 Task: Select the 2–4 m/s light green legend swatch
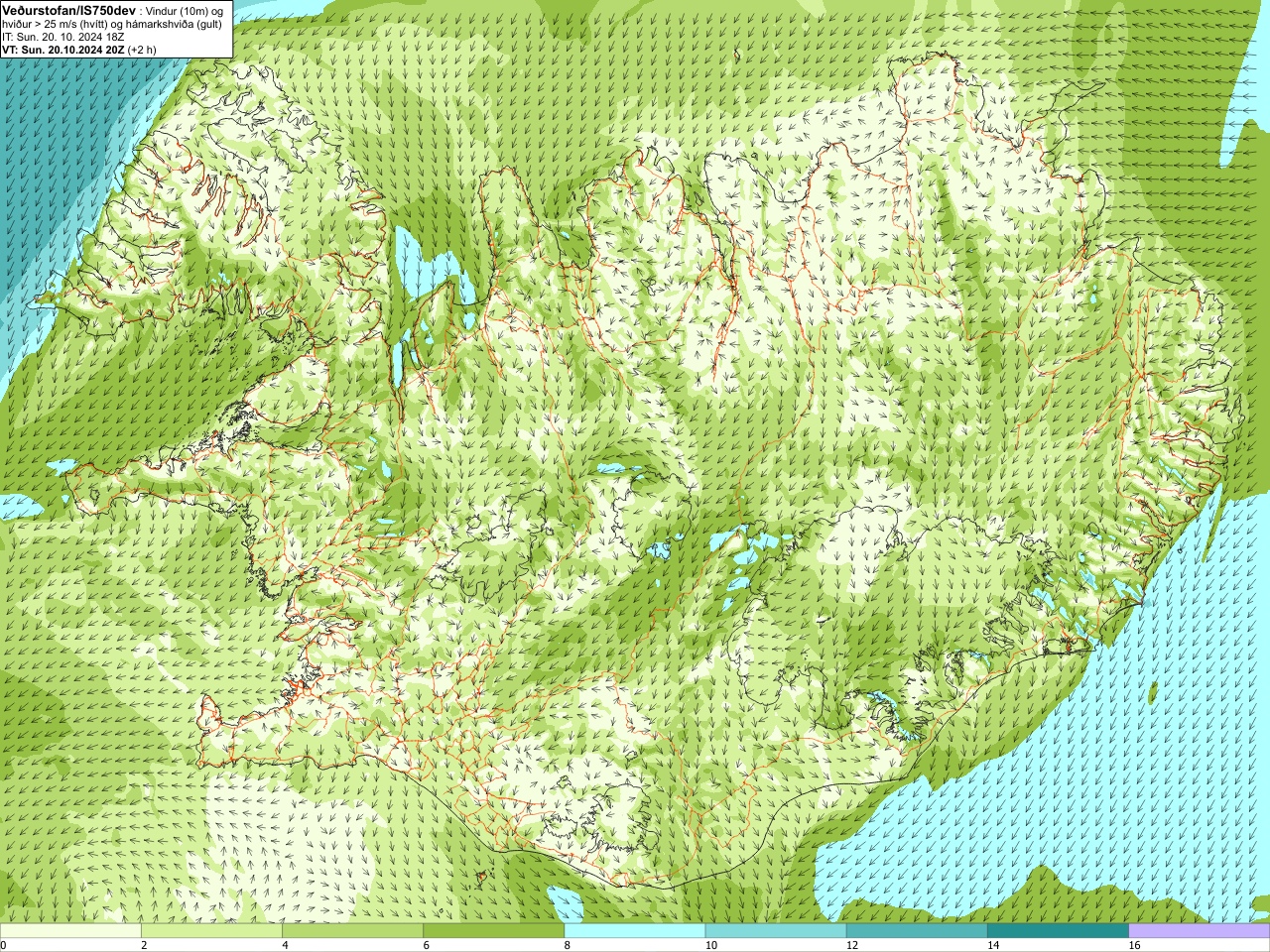click(211, 931)
